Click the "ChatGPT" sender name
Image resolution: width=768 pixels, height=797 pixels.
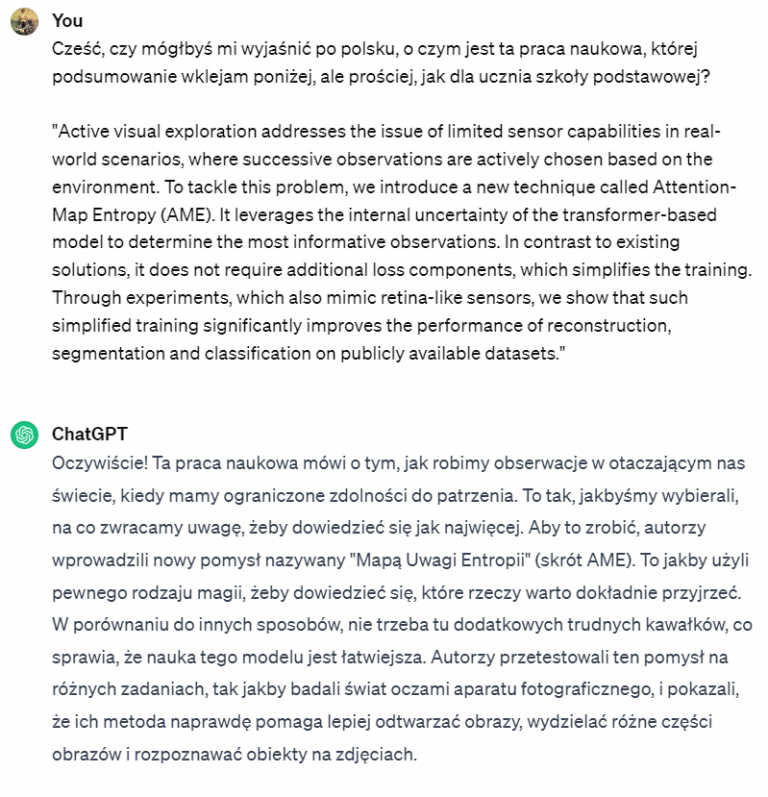(89, 435)
